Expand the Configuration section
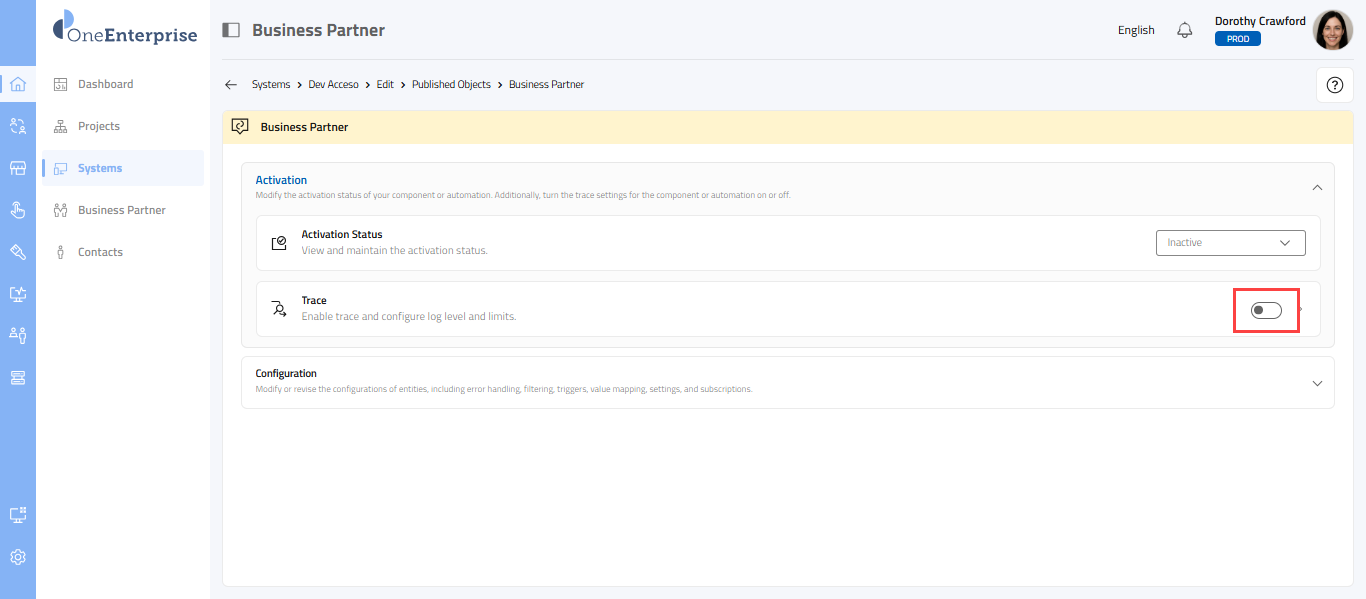 (x=1317, y=383)
